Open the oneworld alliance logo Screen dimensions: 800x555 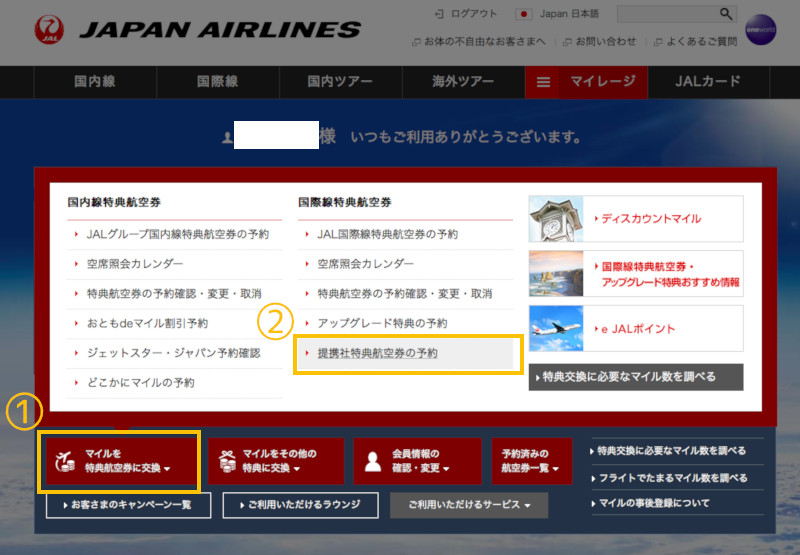point(760,30)
